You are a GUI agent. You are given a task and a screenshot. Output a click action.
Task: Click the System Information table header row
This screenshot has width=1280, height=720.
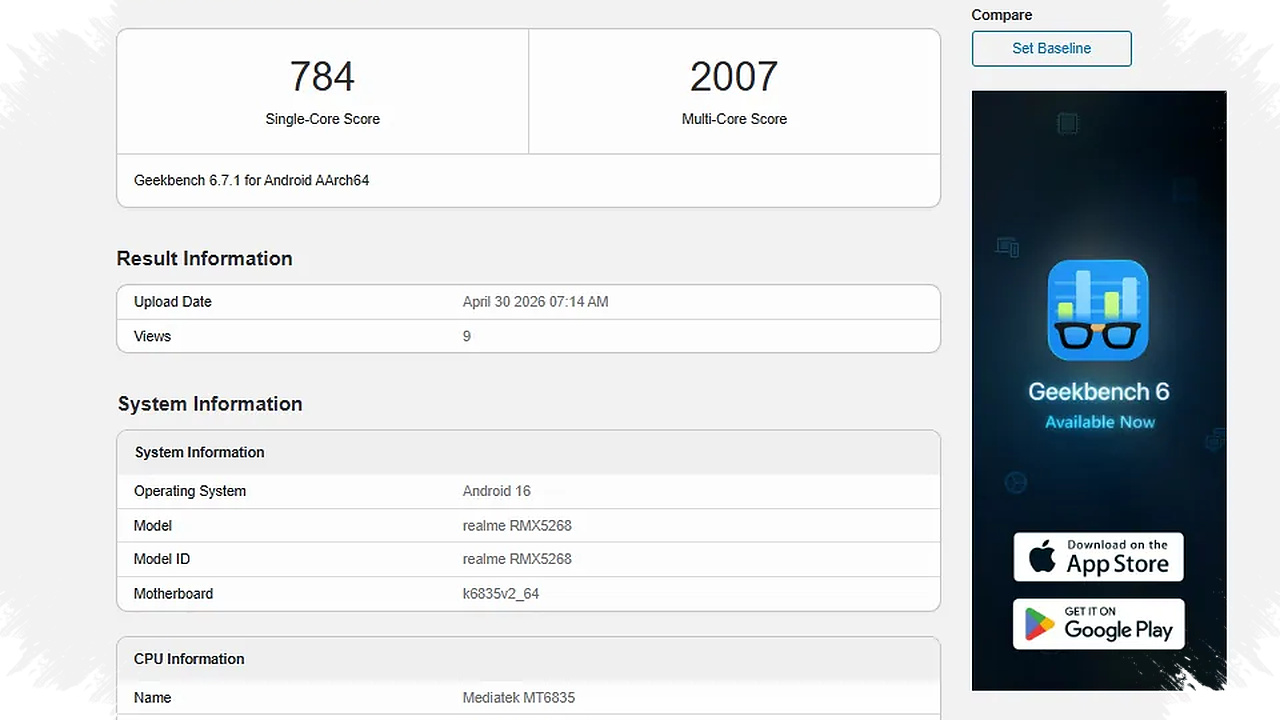click(528, 452)
